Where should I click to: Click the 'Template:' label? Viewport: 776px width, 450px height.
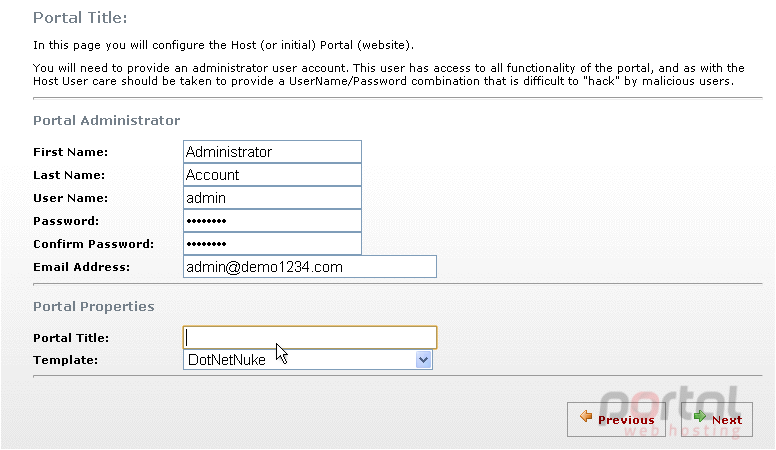click(65, 360)
